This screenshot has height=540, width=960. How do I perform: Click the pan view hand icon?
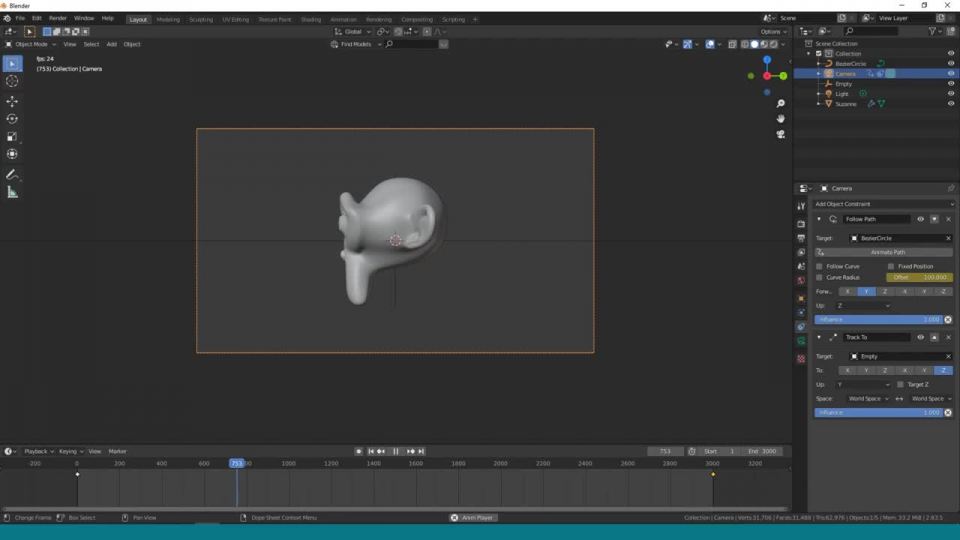[781, 118]
